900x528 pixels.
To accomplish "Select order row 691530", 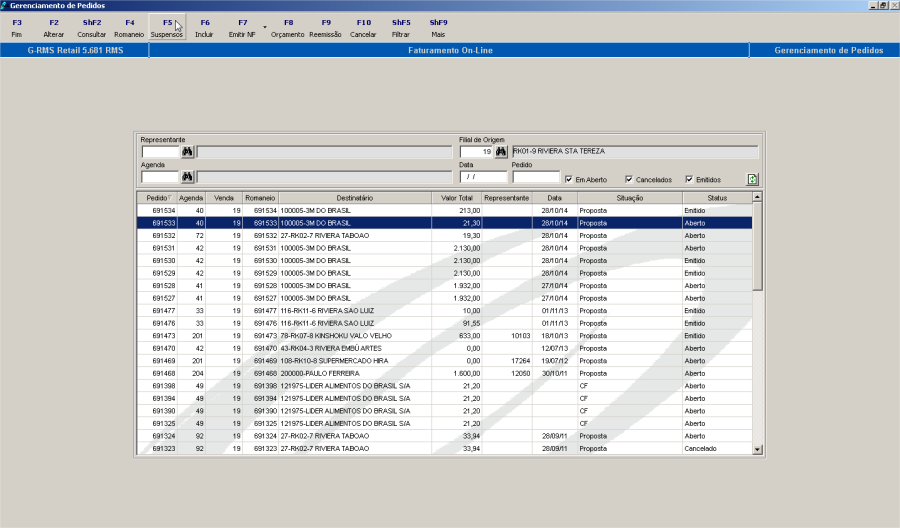I will (x=444, y=261).
